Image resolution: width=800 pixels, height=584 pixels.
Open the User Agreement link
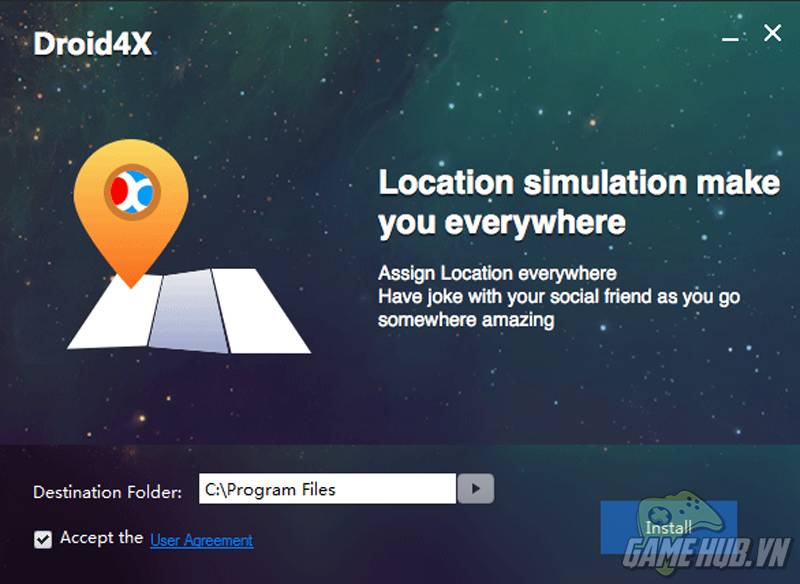(202, 540)
